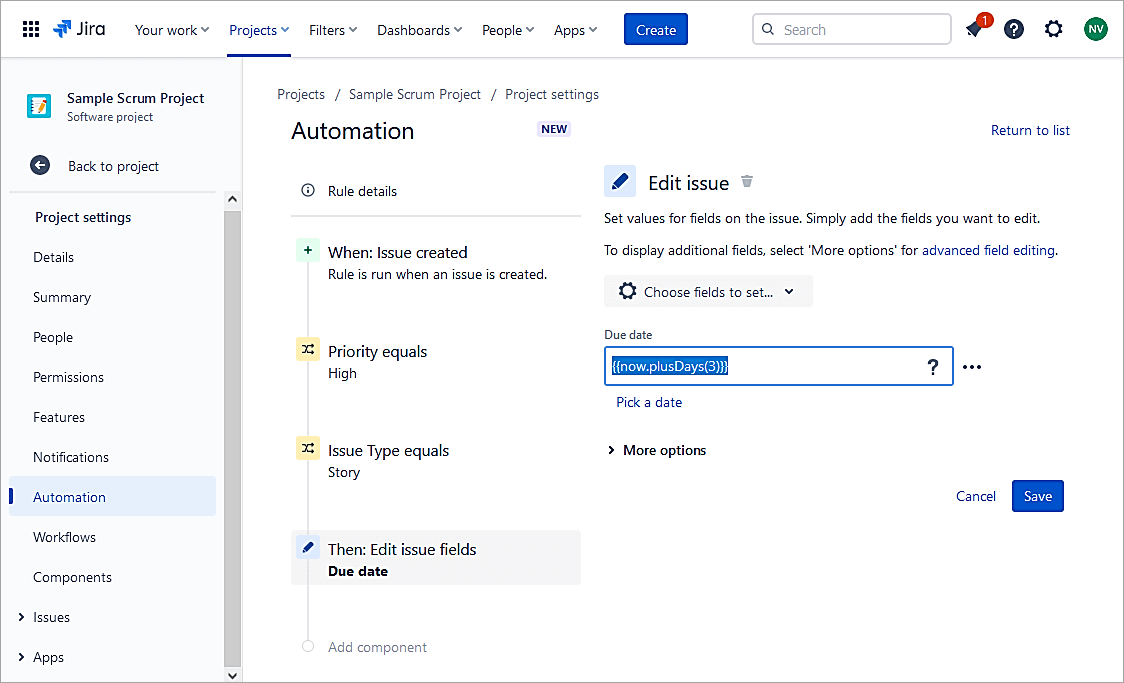The image size is (1124, 683).
Task: Click the Pick a date link
Action: tap(649, 402)
